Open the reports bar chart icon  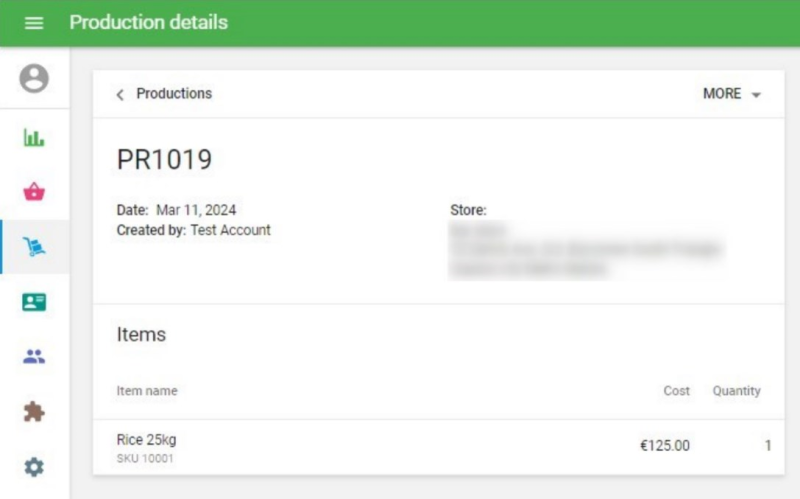[34, 138]
